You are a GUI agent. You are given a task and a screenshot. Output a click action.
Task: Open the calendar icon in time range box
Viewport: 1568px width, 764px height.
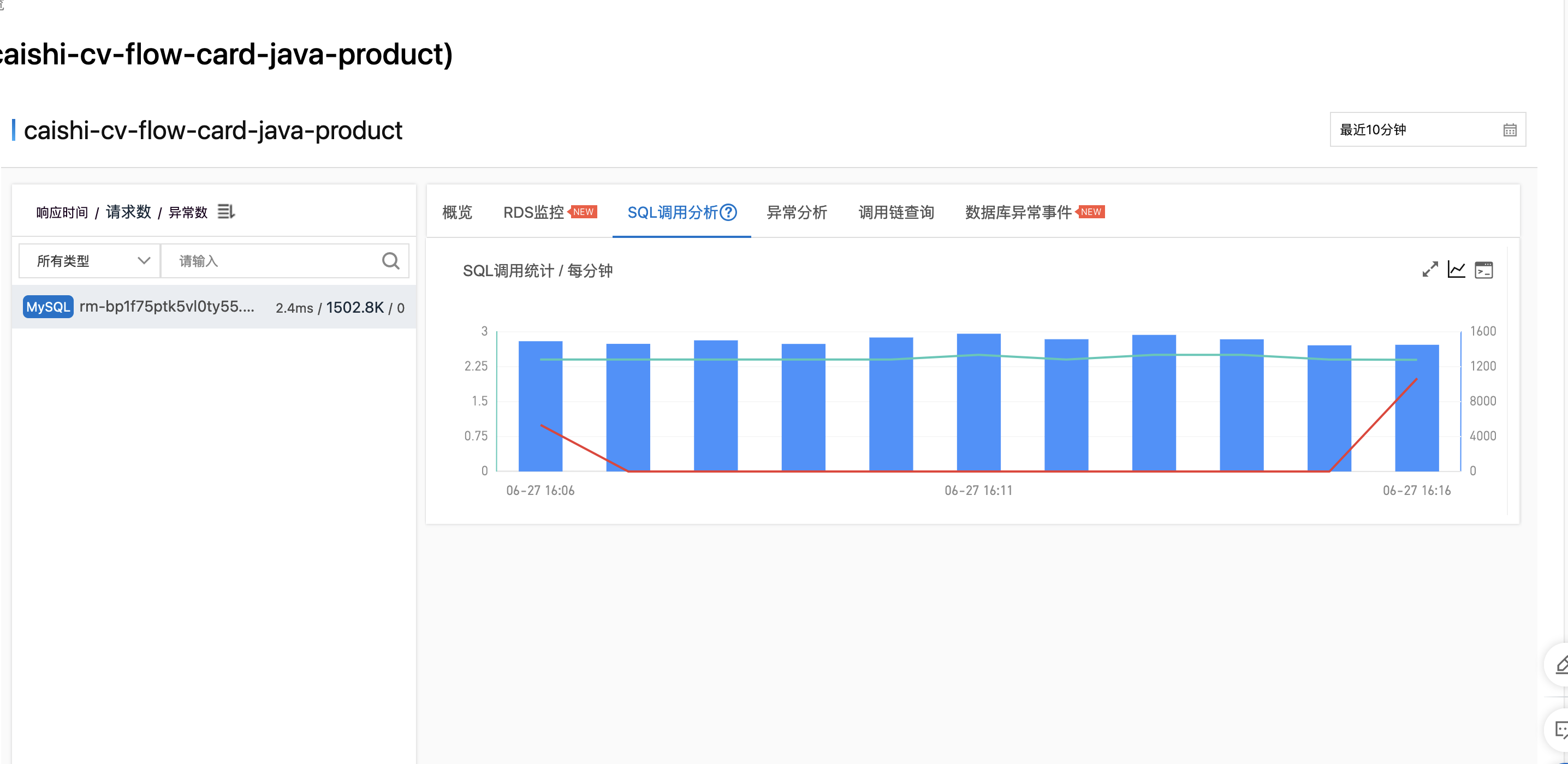[1510, 129]
